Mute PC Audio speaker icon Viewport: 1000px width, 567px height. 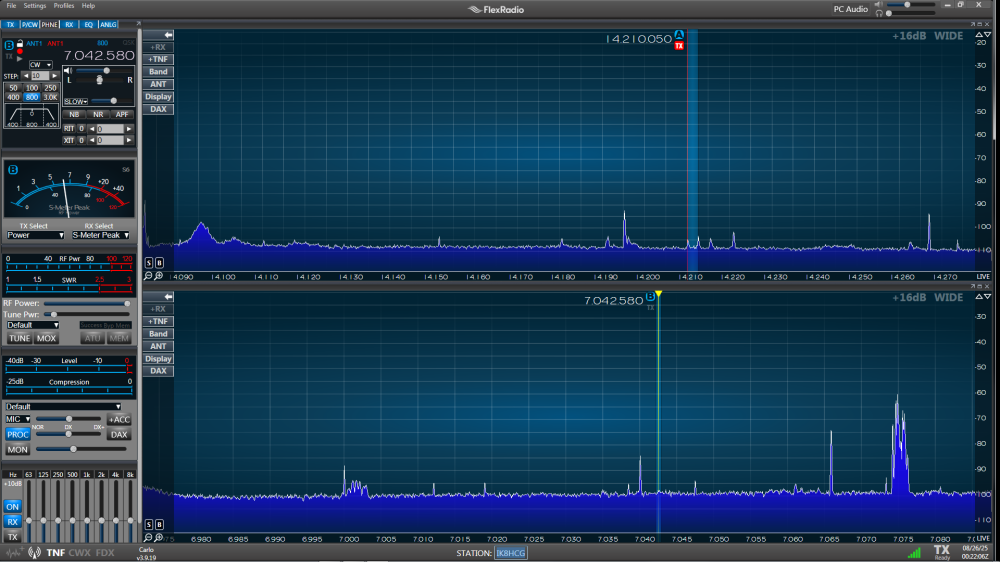click(x=879, y=4)
